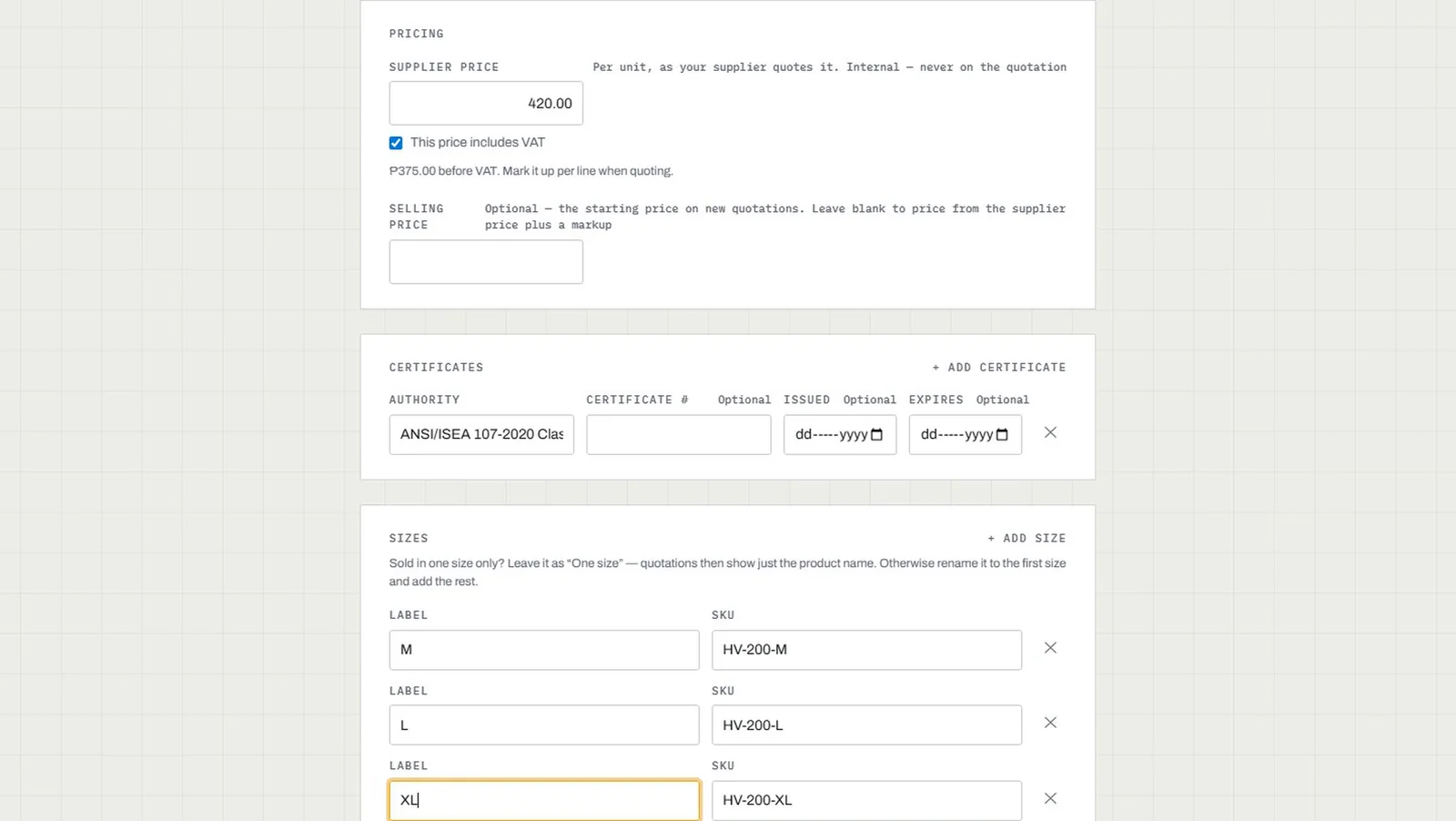Screen dimensions: 1456x821
Task: Click the 'This price includes VAT' label
Action: point(478,142)
